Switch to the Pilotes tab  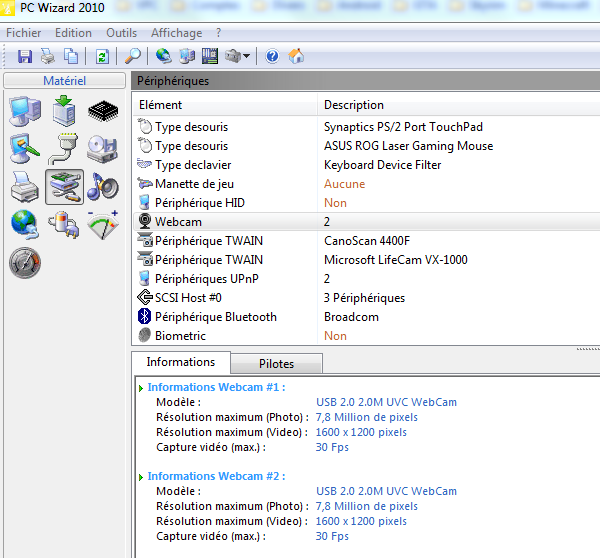(x=276, y=364)
